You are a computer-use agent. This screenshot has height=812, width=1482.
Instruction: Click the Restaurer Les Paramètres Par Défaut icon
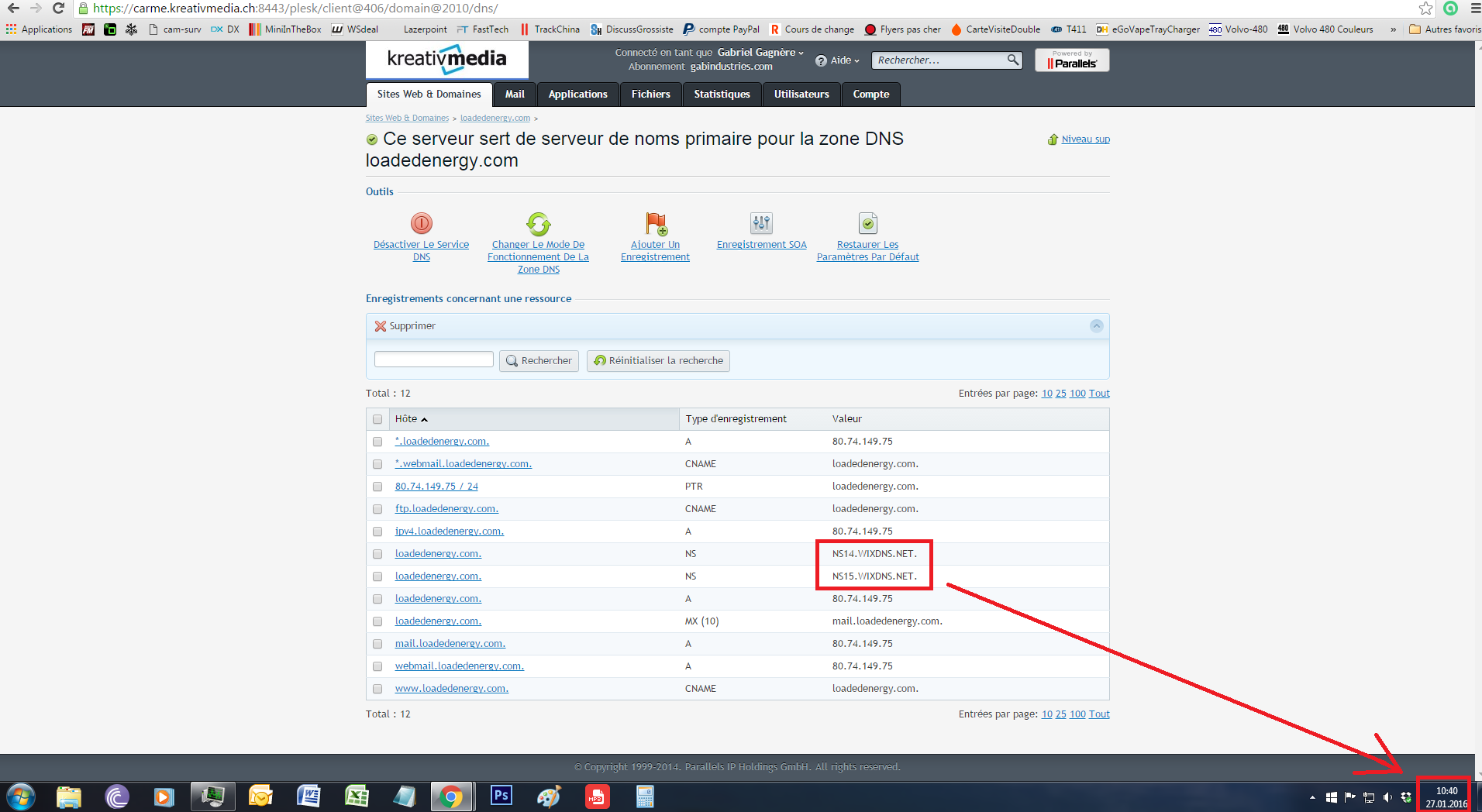tap(867, 224)
